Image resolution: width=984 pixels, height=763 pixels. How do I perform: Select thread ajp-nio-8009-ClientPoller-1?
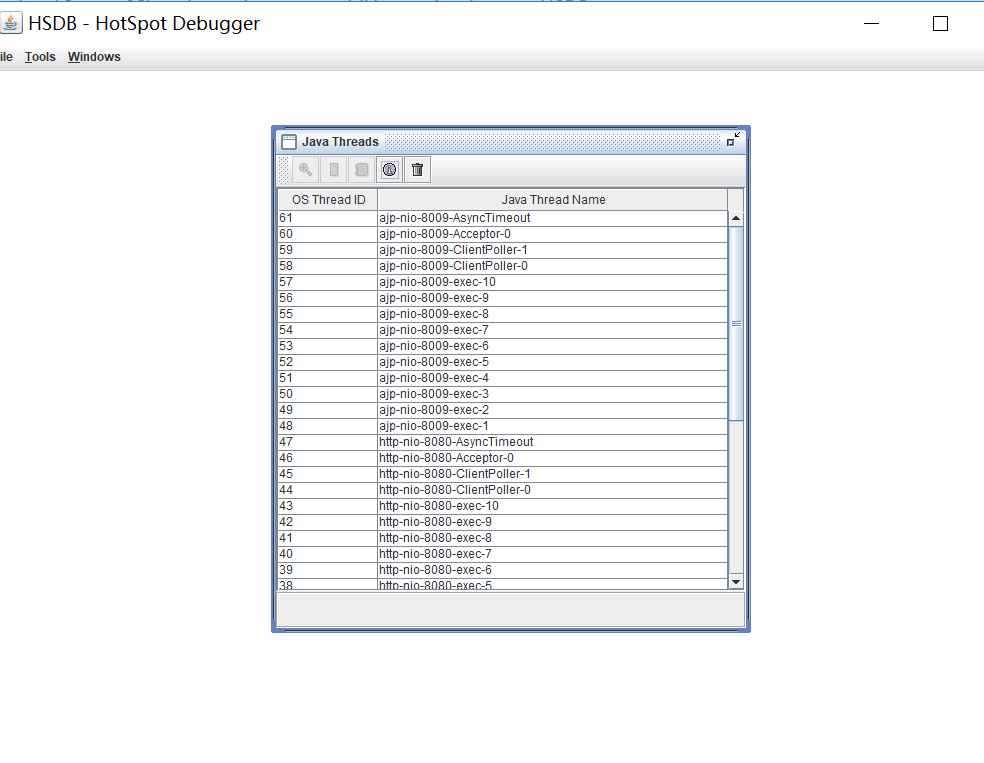point(553,250)
